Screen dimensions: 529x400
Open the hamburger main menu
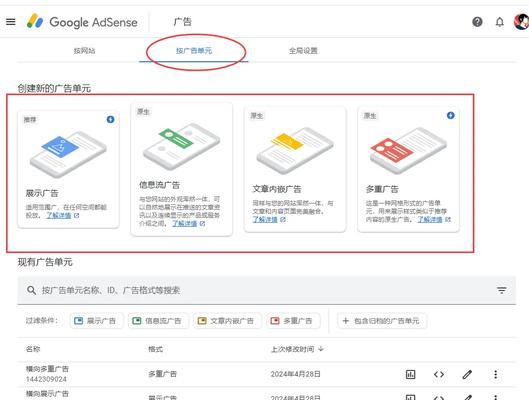(x=11, y=22)
